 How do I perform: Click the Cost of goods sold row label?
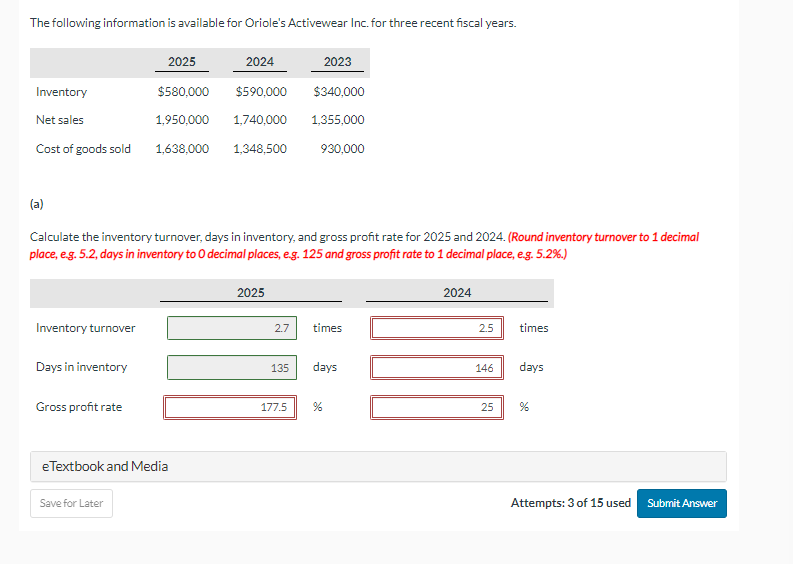click(x=83, y=149)
